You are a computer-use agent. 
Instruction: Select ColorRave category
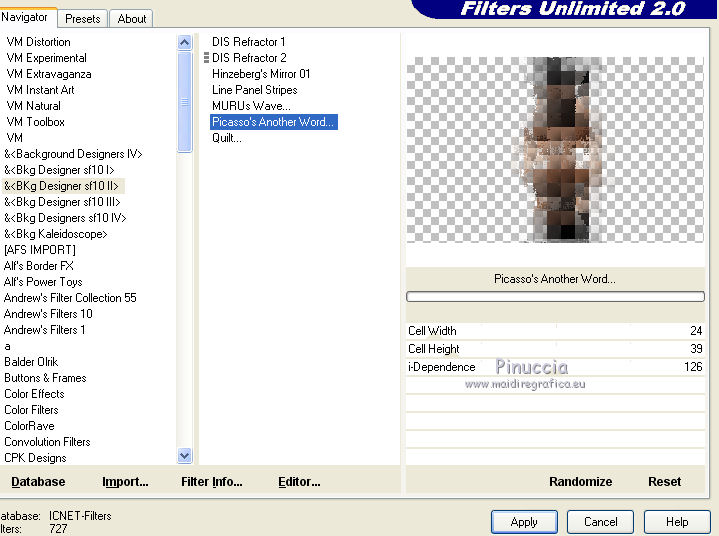tap(29, 426)
